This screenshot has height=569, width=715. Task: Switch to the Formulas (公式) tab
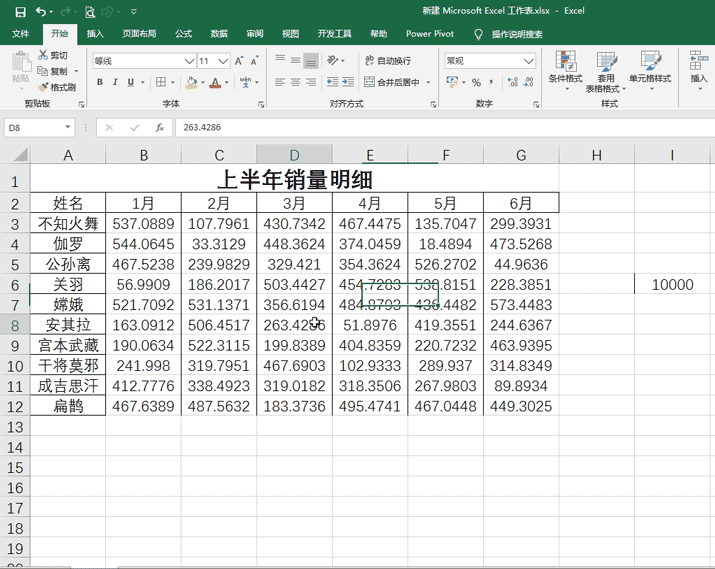click(184, 34)
